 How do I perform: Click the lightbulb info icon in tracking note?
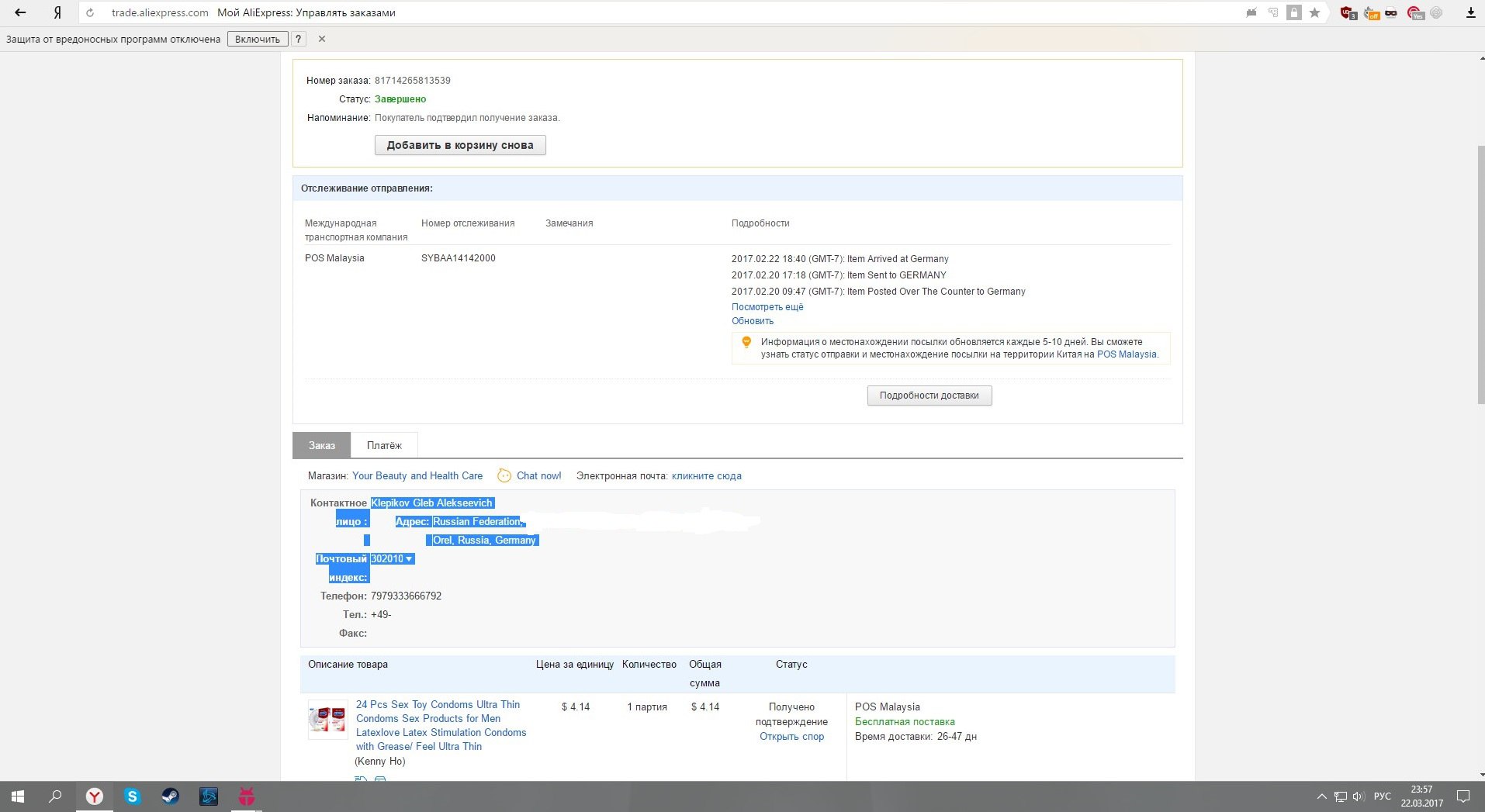tap(746, 342)
